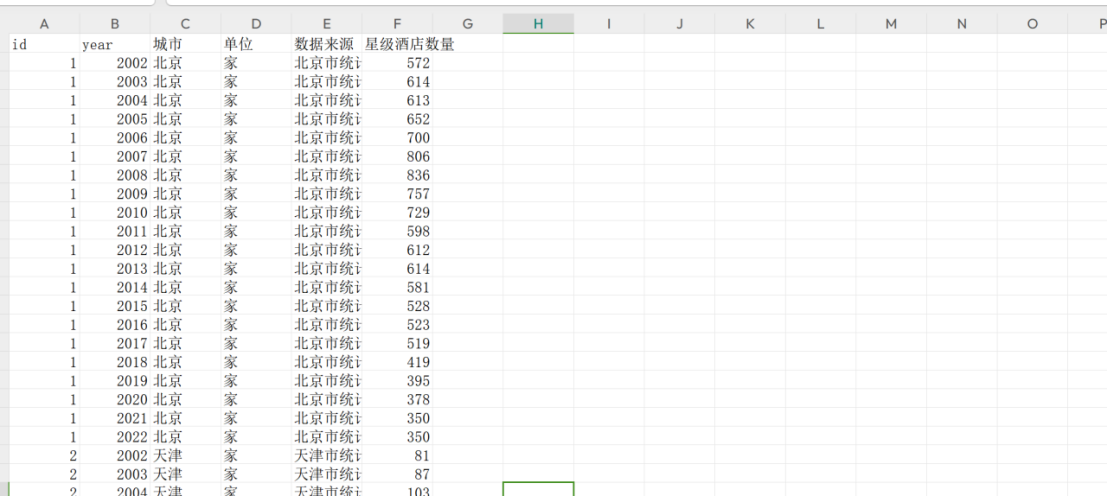The height and width of the screenshot is (496, 1108).
Task: Select the id cell '2' in the 天津 2003 row
Action: [x=44, y=474]
